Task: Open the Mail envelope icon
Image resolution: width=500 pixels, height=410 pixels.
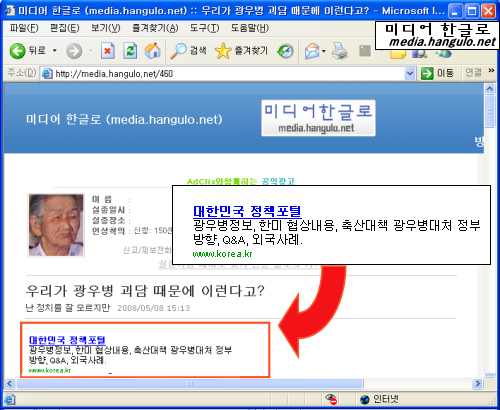Action: pyautogui.click(x=312, y=51)
